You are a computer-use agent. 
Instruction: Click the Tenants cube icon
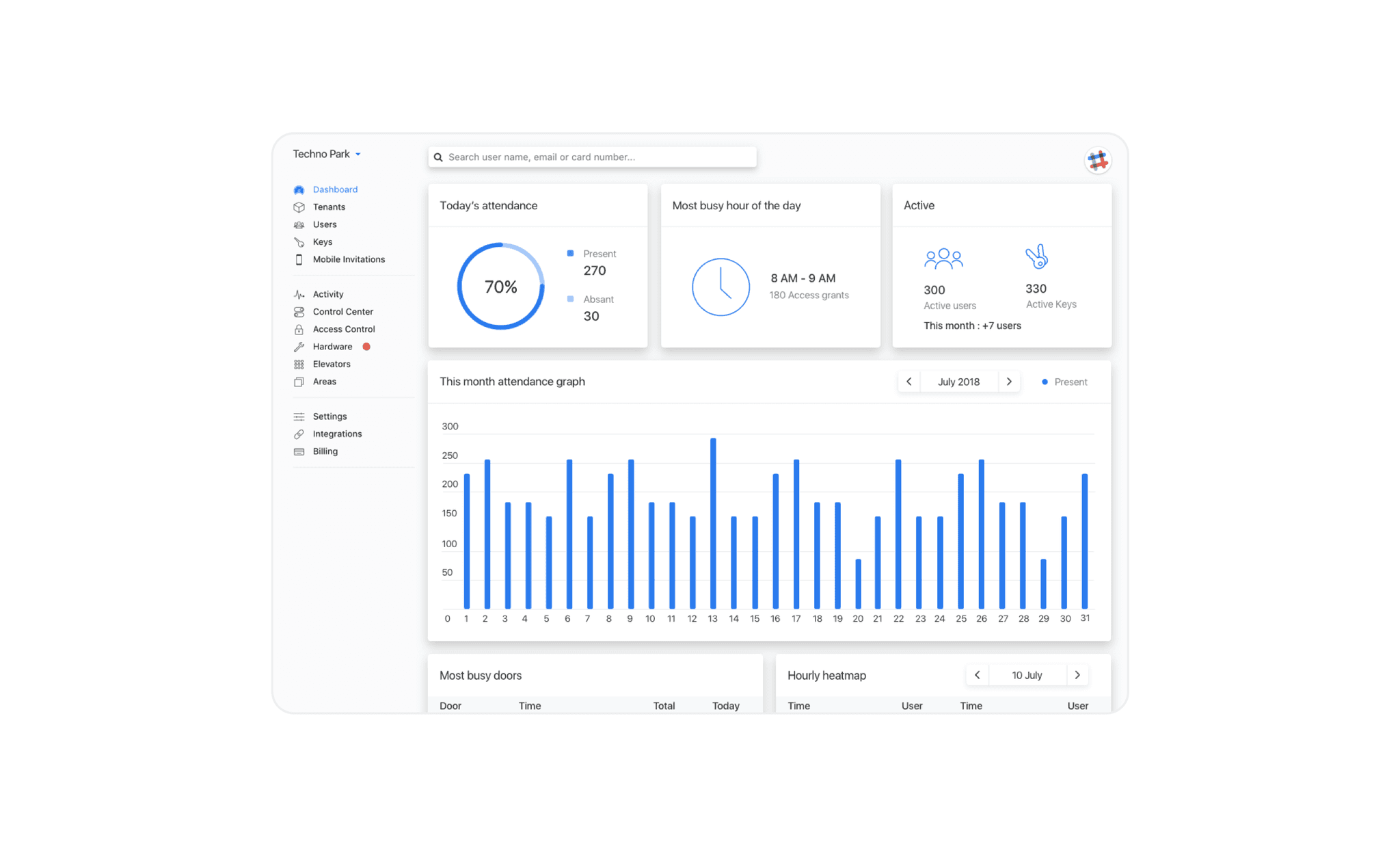click(x=299, y=207)
